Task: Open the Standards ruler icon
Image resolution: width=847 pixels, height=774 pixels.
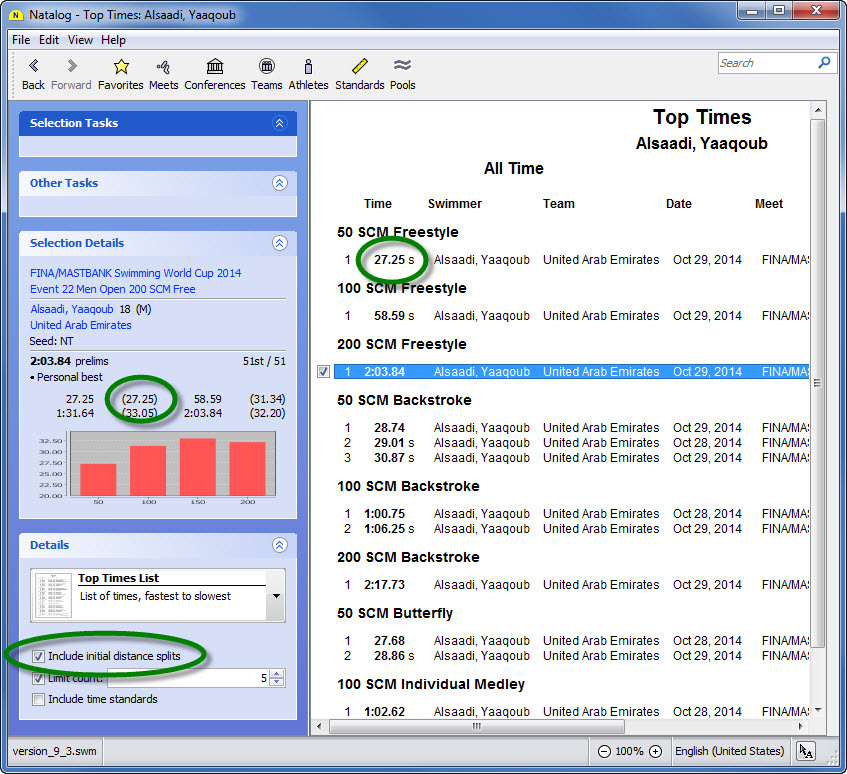Action: point(360,66)
